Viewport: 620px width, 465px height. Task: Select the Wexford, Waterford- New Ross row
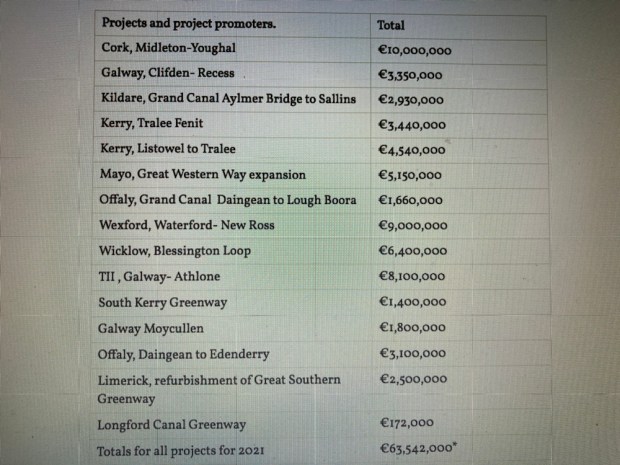pyautogui.click(x=185, y=225)
